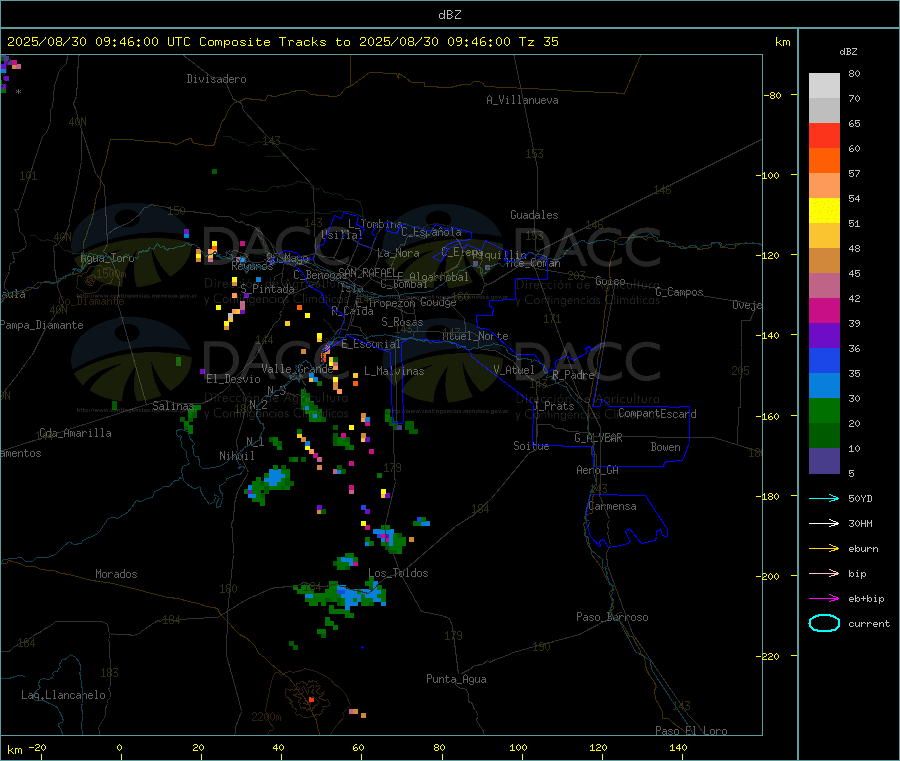The image size is (900, 761).
Task: Click the 'Carmensa' map label
Action: pyautogui.click(x=612, y=506)
